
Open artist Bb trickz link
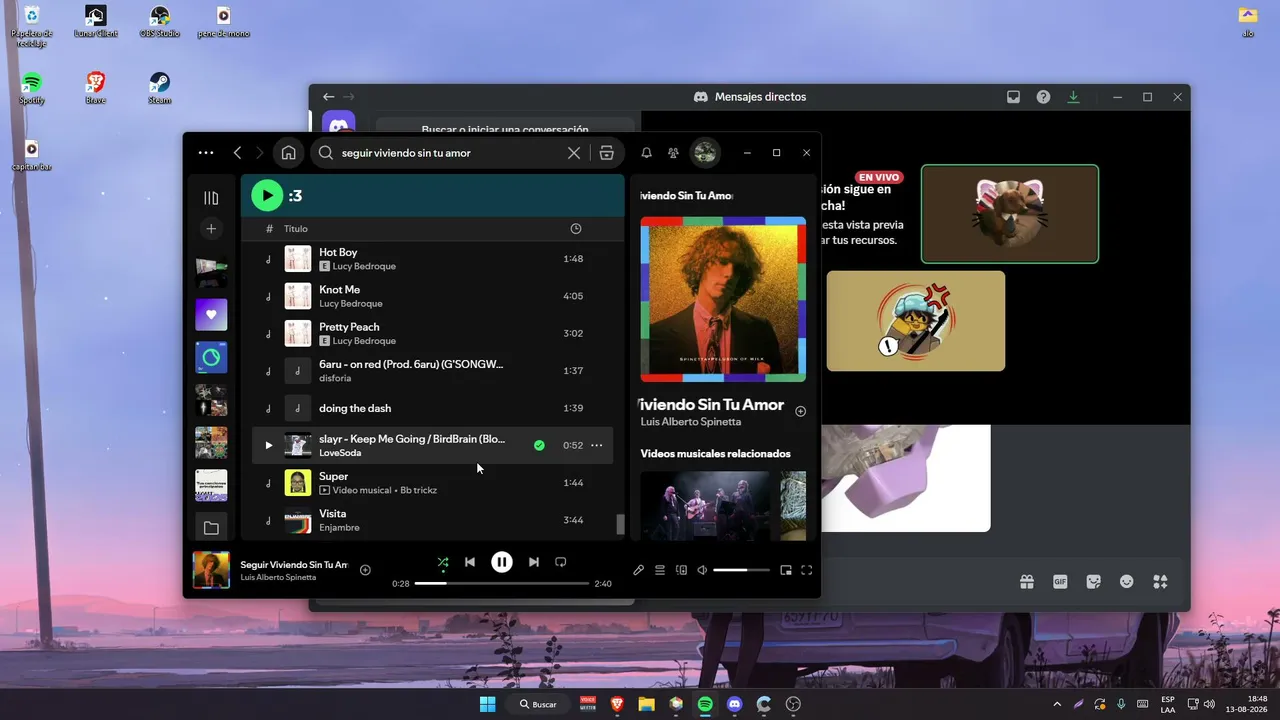418,490
